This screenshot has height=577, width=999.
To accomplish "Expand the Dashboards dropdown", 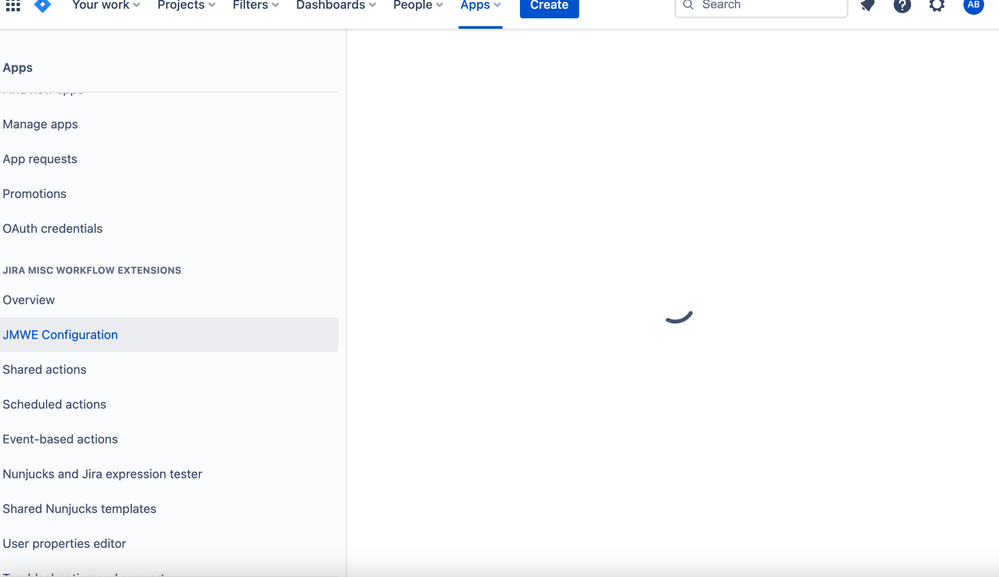I will pyautogui.click(x=336, y=5).
